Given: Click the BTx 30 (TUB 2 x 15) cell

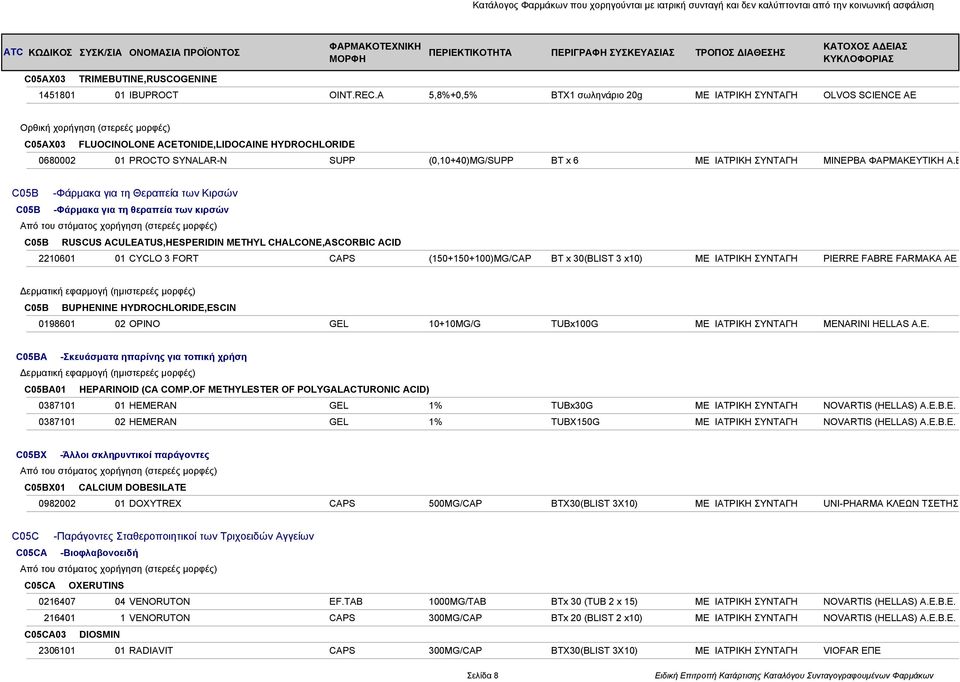Looking at the screenshot, I should click(594, 601).
